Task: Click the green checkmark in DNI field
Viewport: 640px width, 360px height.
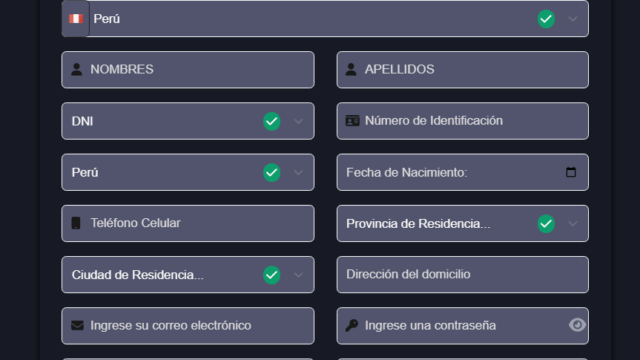Action: 272,121
